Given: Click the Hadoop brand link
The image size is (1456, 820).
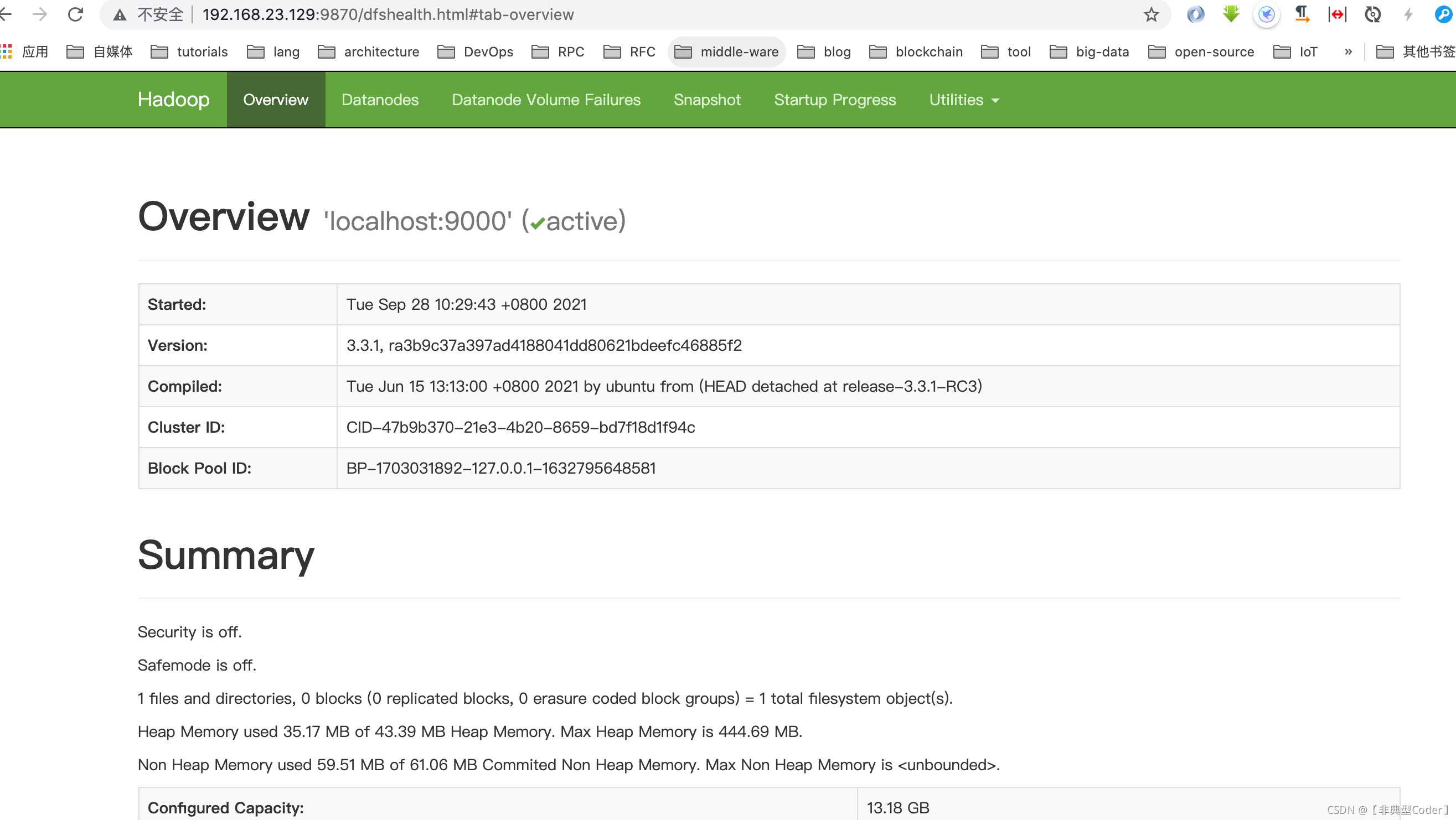Looking at the screenshot, I should tap(173, 100).
